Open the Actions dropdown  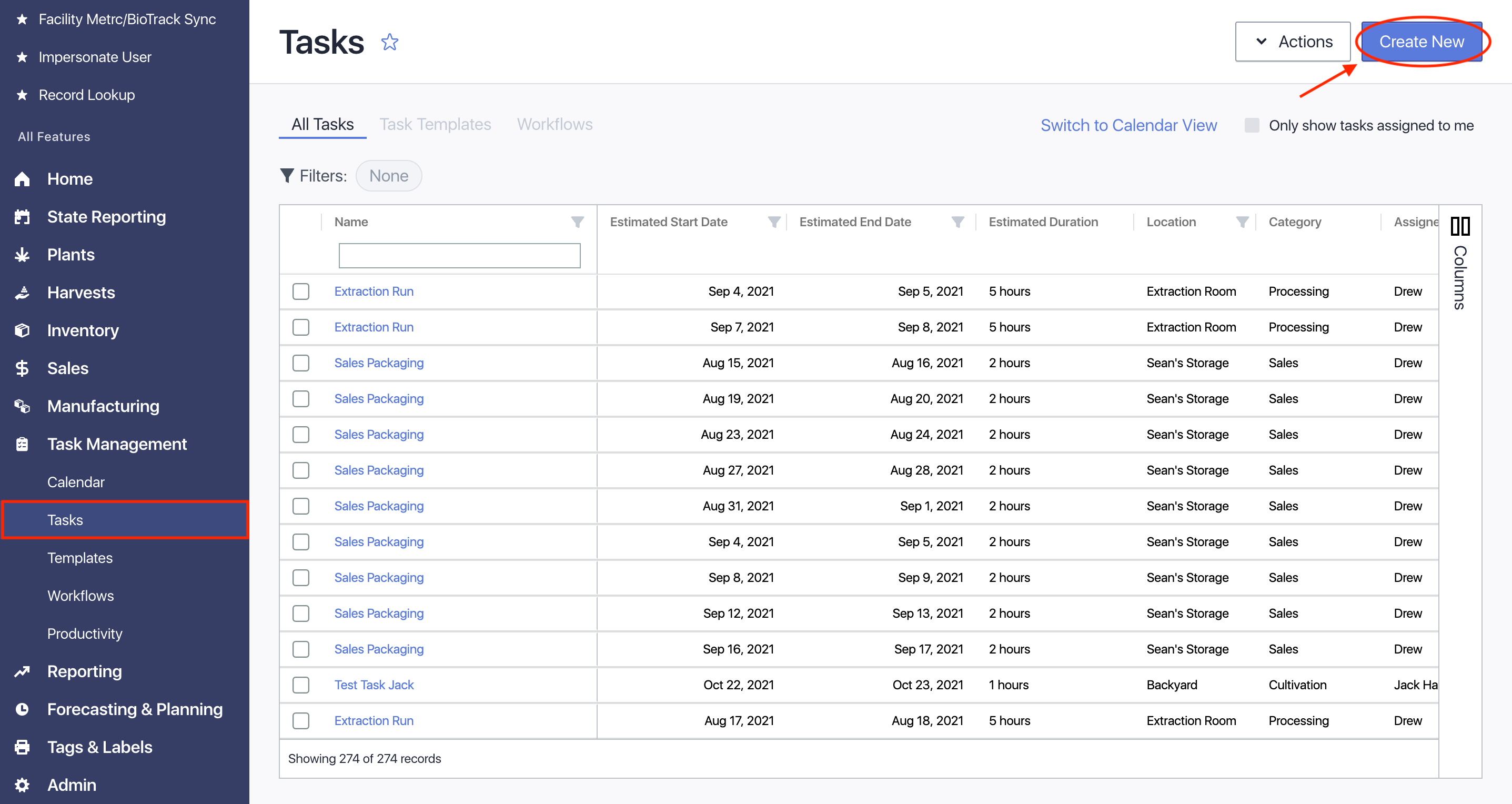pyautogui.click(x=1292, y=42)
